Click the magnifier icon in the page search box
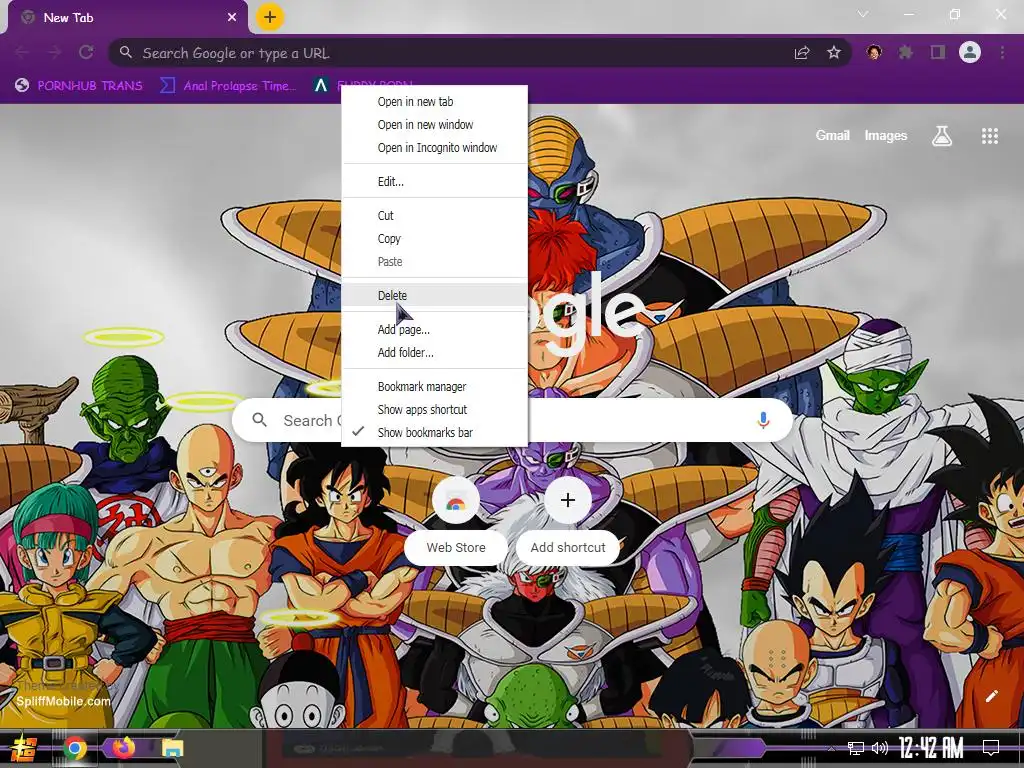This screenshot has width=1024, height=768. pos(260,420)
